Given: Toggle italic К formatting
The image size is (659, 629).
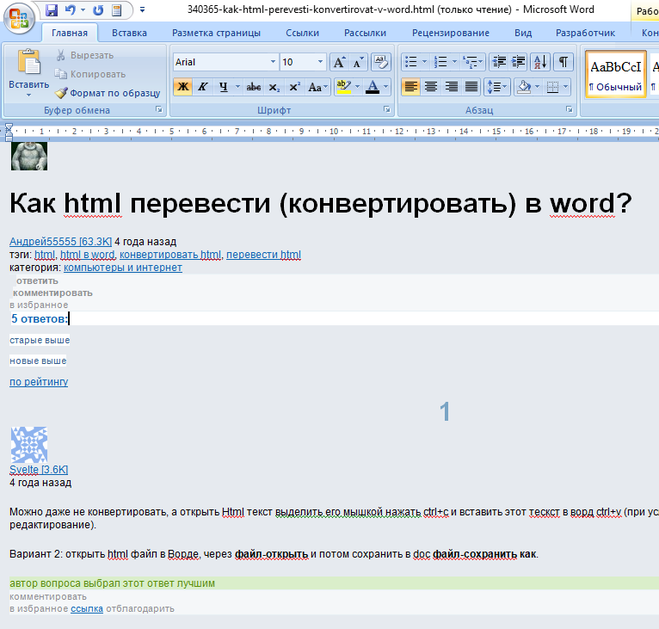Looking at the screenshot, I should point(203,87).
